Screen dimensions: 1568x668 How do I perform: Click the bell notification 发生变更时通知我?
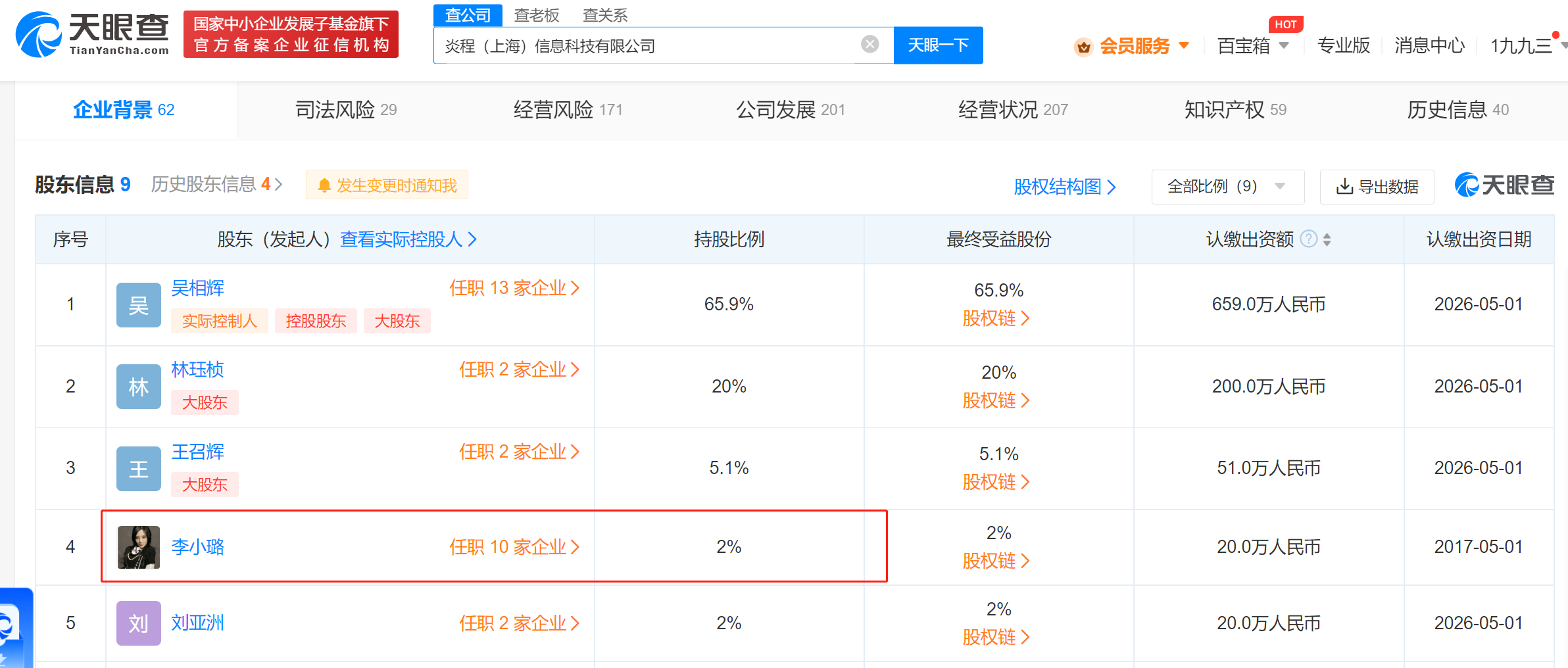(x=387, y=185)
